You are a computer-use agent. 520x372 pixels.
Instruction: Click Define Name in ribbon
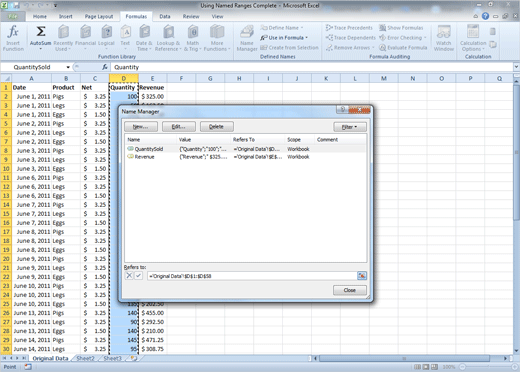tap(282, 28)
